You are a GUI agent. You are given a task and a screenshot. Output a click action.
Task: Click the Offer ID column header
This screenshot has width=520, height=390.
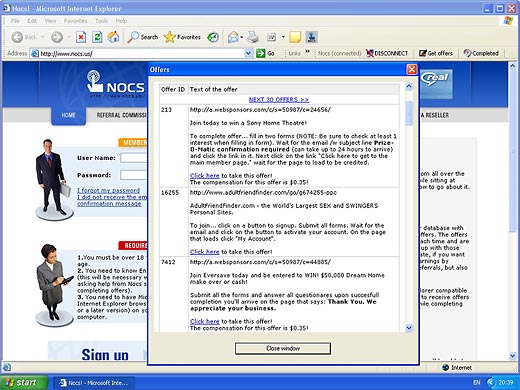(173, 89)
